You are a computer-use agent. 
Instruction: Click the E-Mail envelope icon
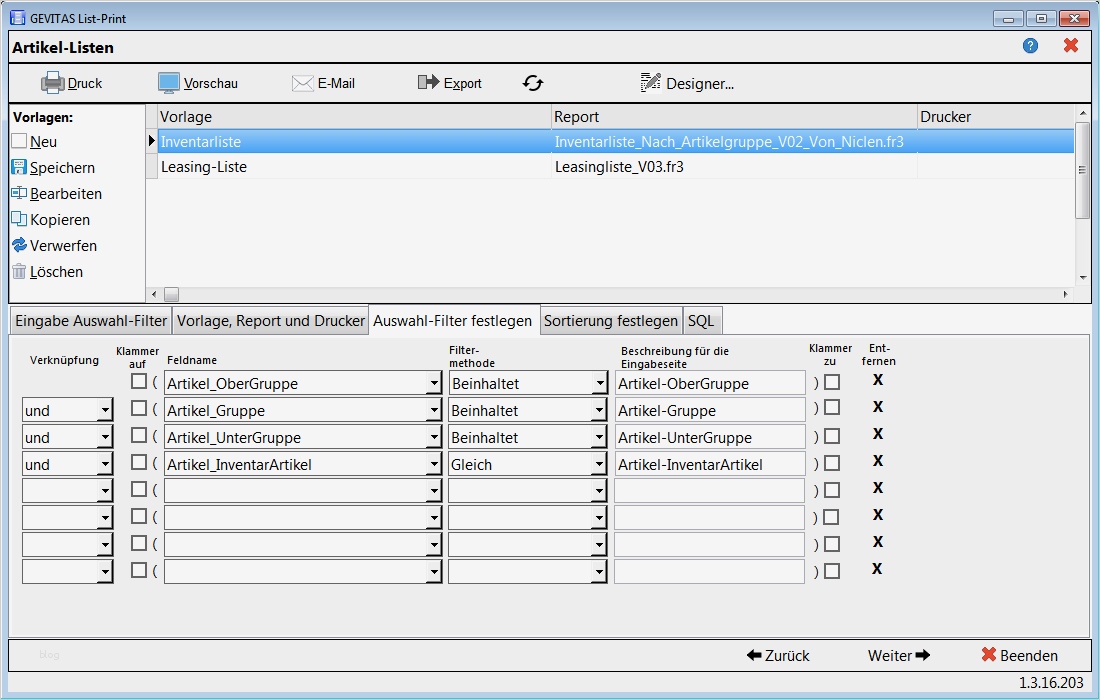(302, 83)
